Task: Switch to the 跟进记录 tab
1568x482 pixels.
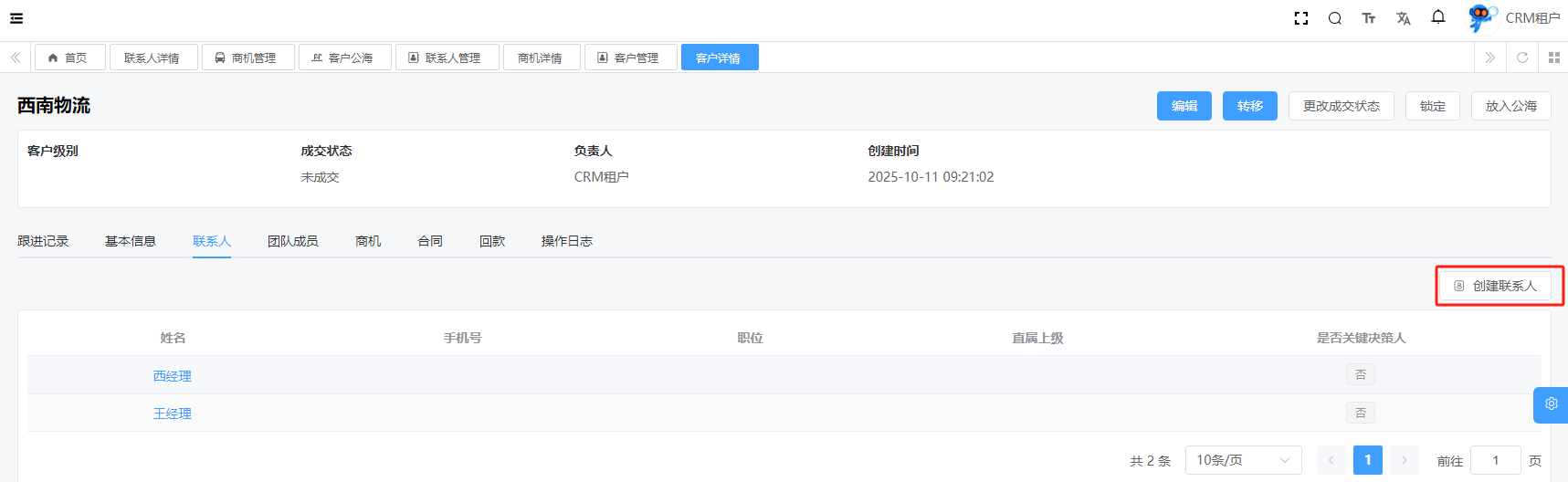Action: coord(43,241)
